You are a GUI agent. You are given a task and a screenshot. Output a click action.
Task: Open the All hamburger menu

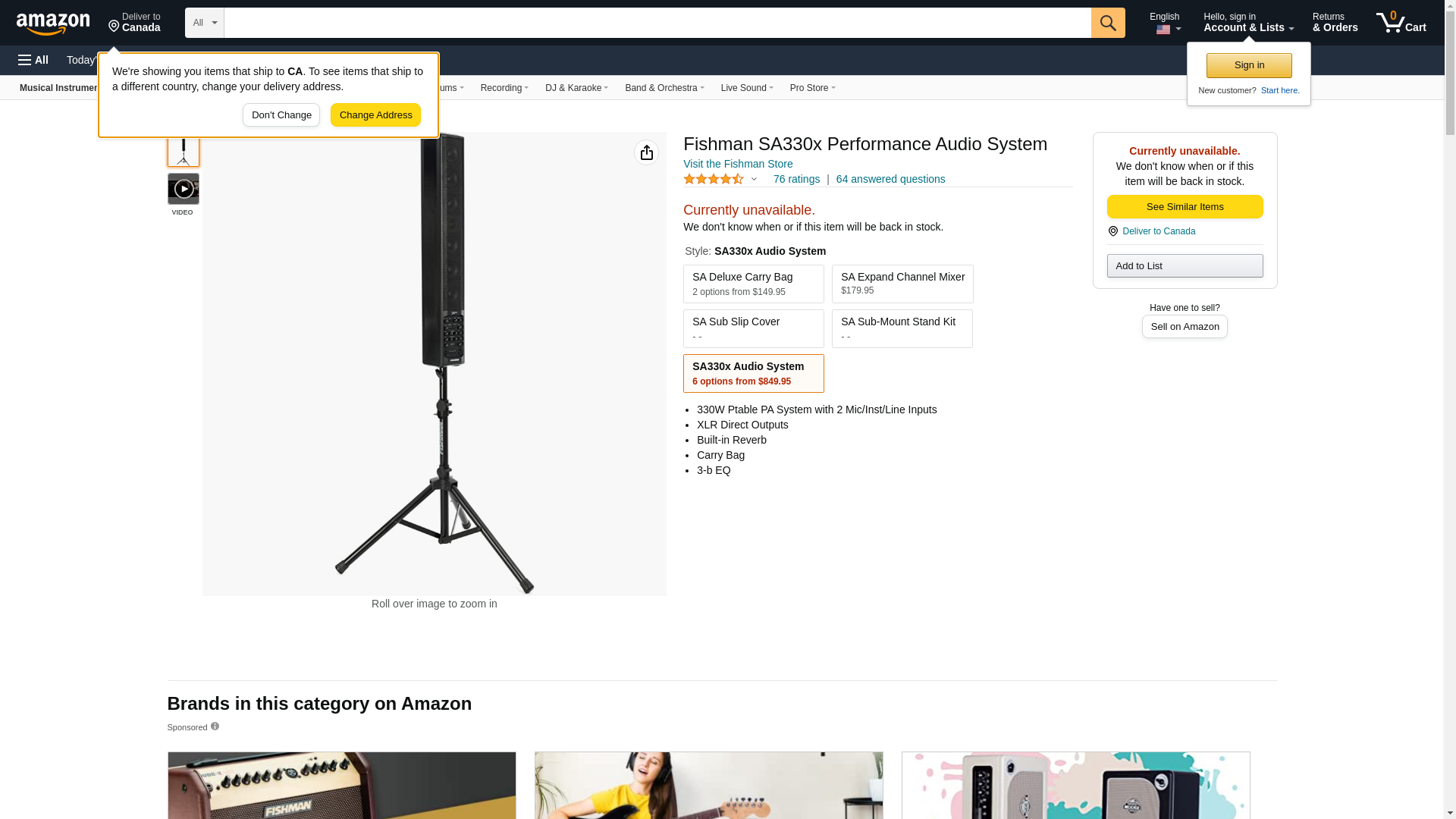click(x=33, y=60)
